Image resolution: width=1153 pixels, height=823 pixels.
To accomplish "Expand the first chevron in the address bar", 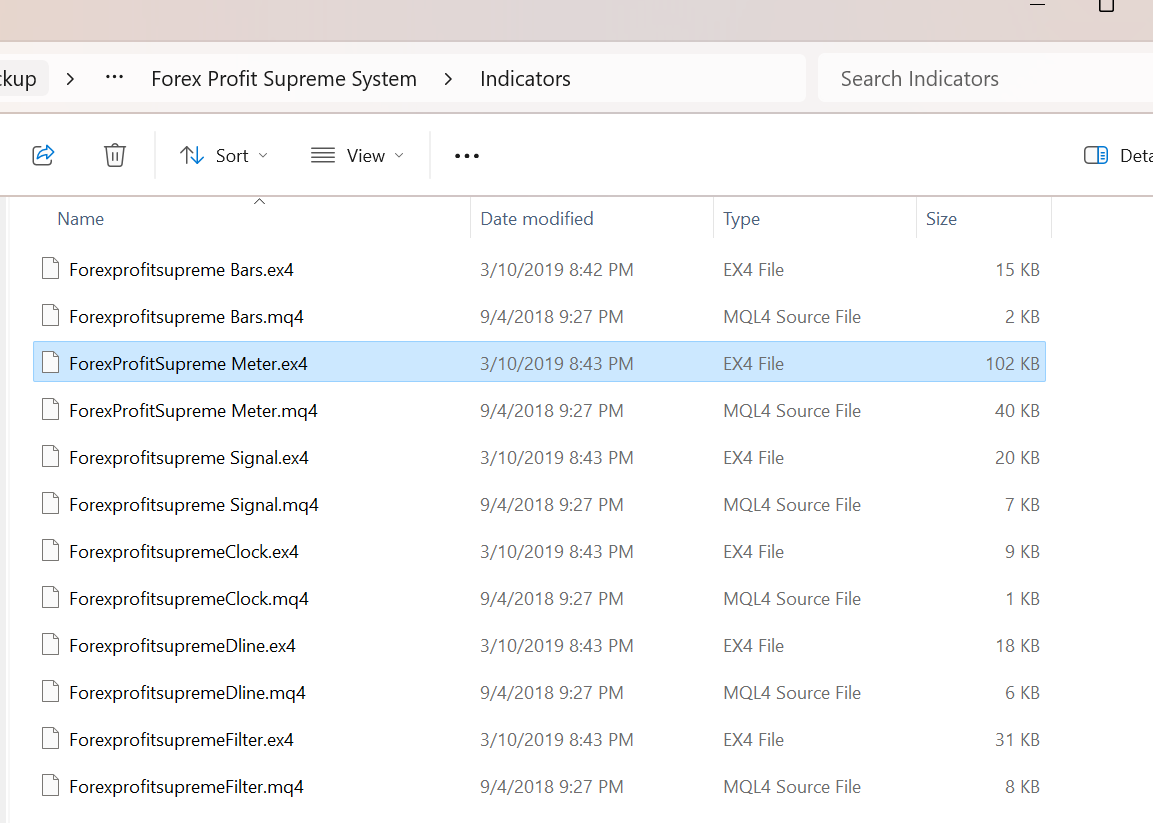I will pyautogui.click(x=70, y=79).
